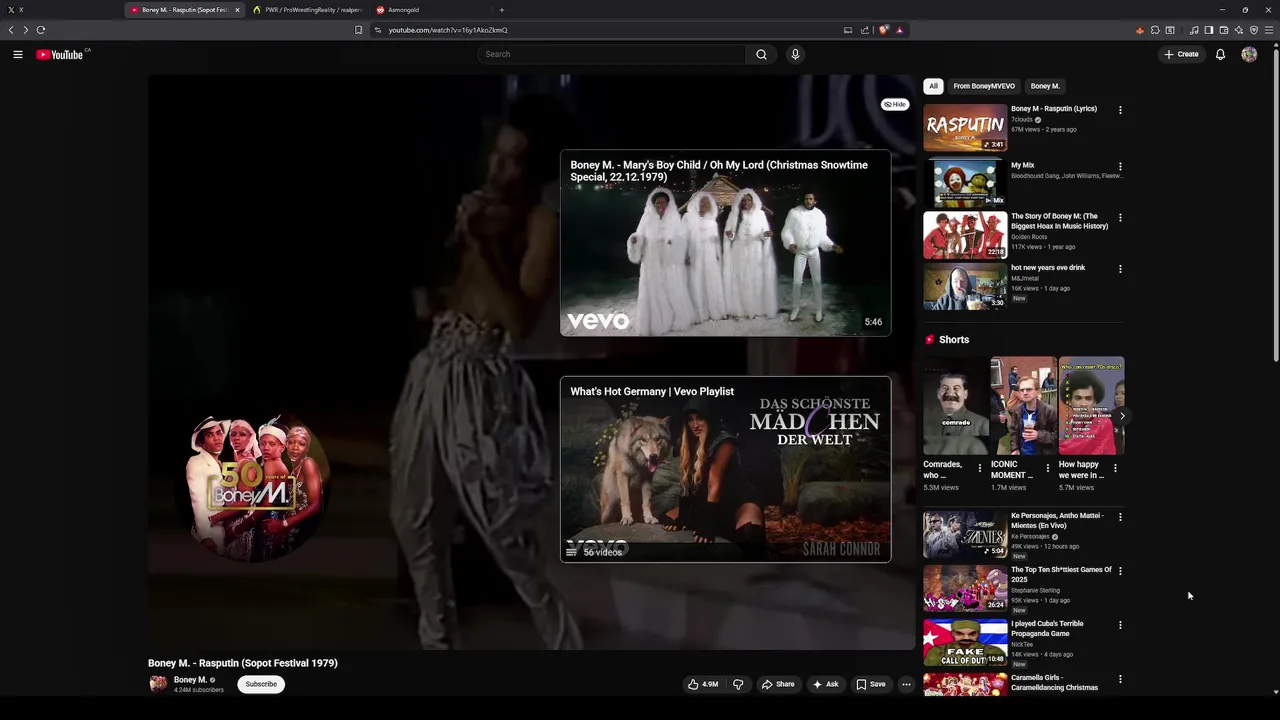Open options for hot new years eve drink
Screen dimensions: 1280x720
pos(1120,269)
